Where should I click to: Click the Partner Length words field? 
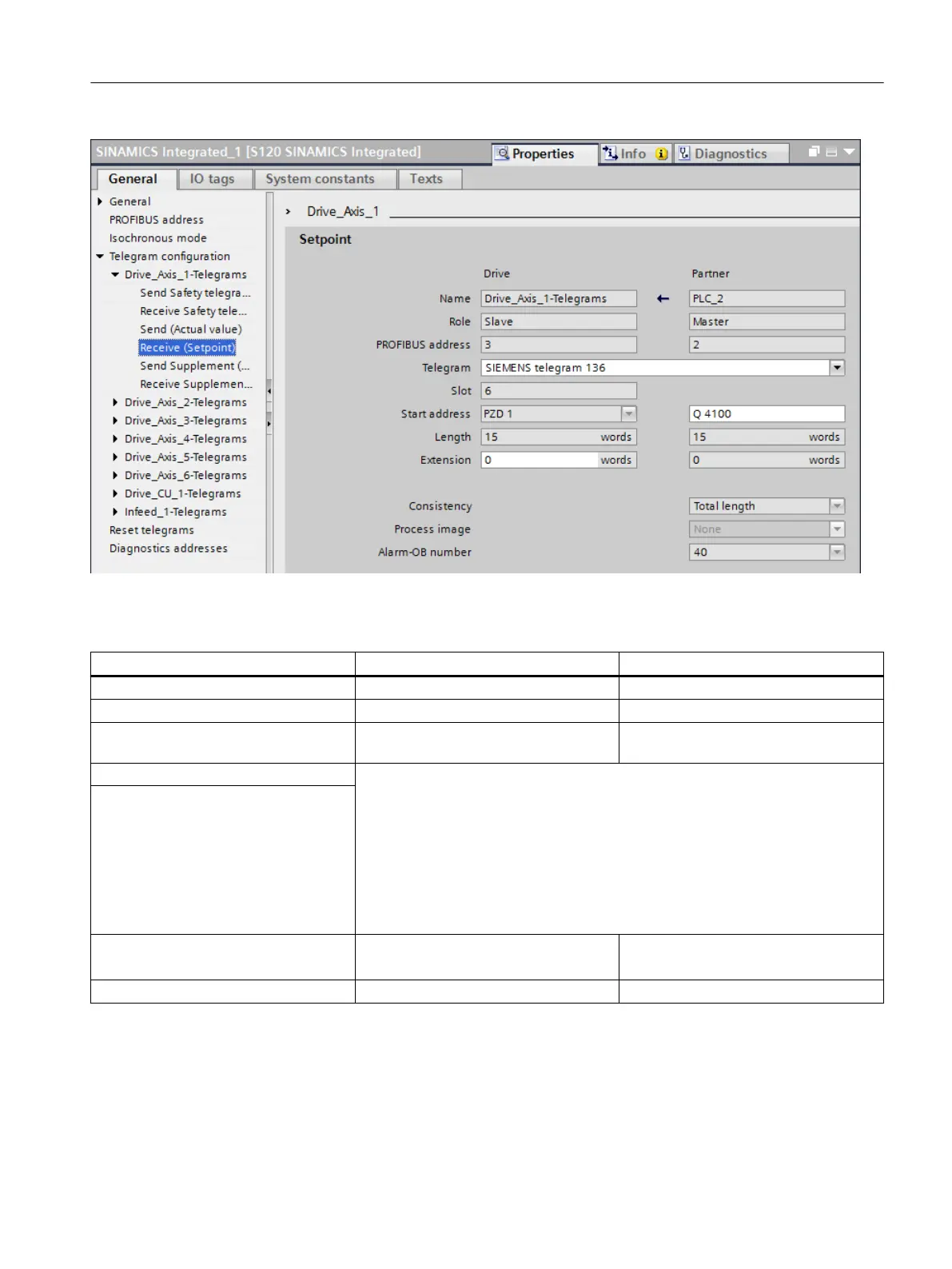click(767, 437)
